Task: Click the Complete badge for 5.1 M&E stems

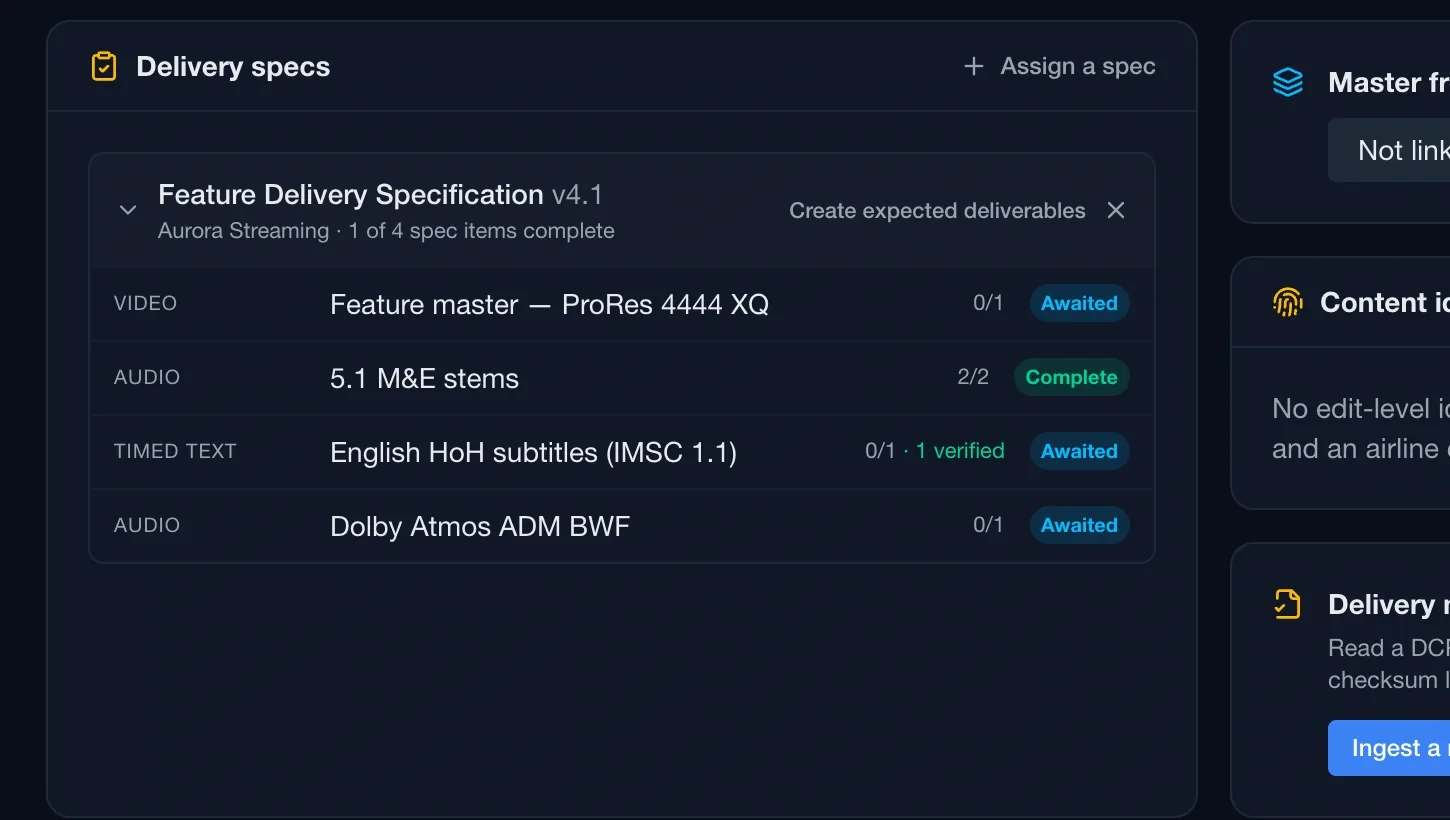Action: pyautogui.click(x=1071, y=377)
